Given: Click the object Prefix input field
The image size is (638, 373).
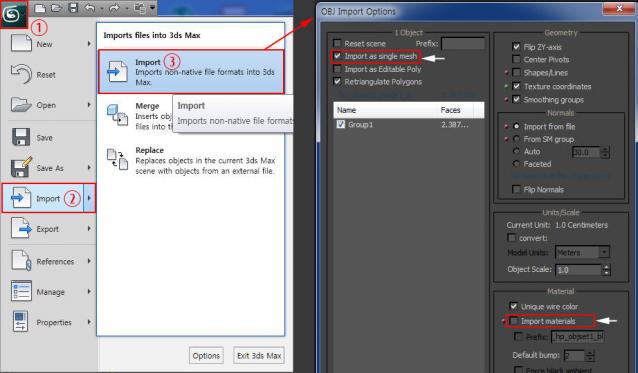Looking at the screenshot, I should [x=463, y=43].
